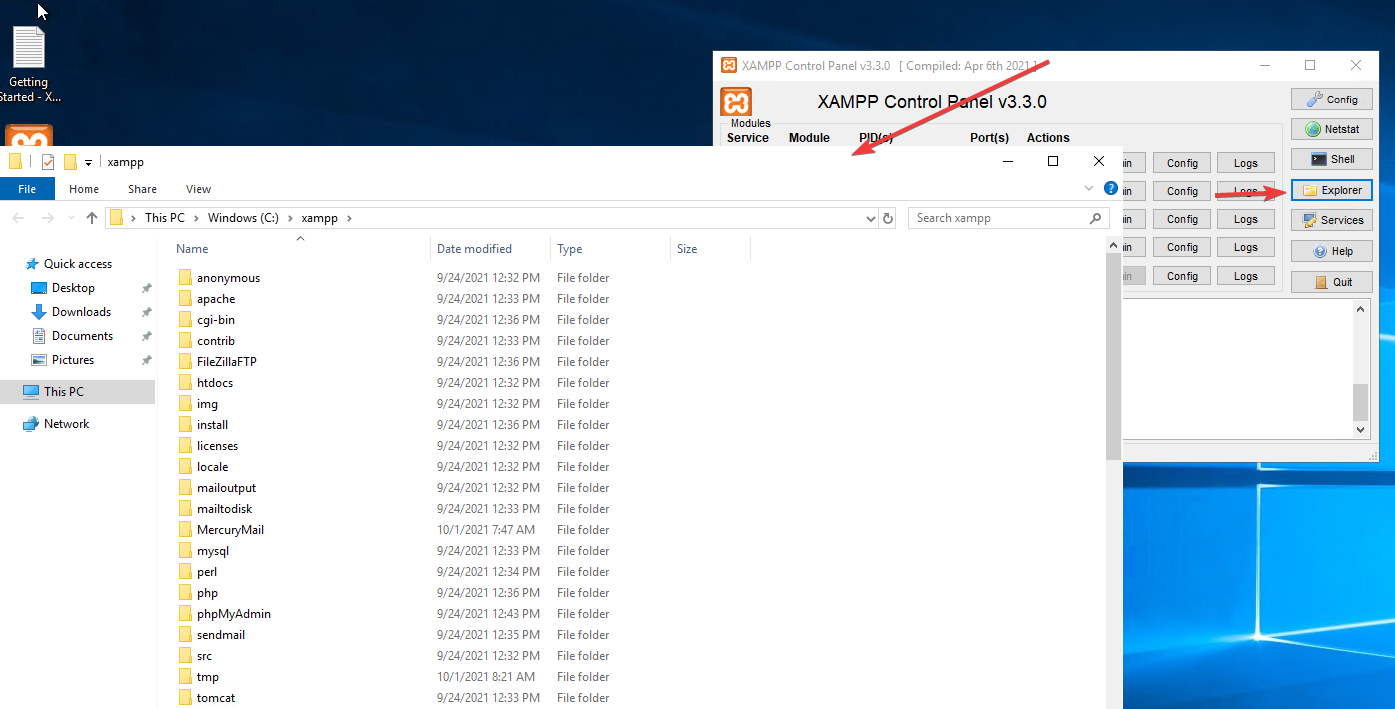1395x709 pixels.
Task: Click XAMPP log area scrollbar thumb
Action: coord(1360,401)
